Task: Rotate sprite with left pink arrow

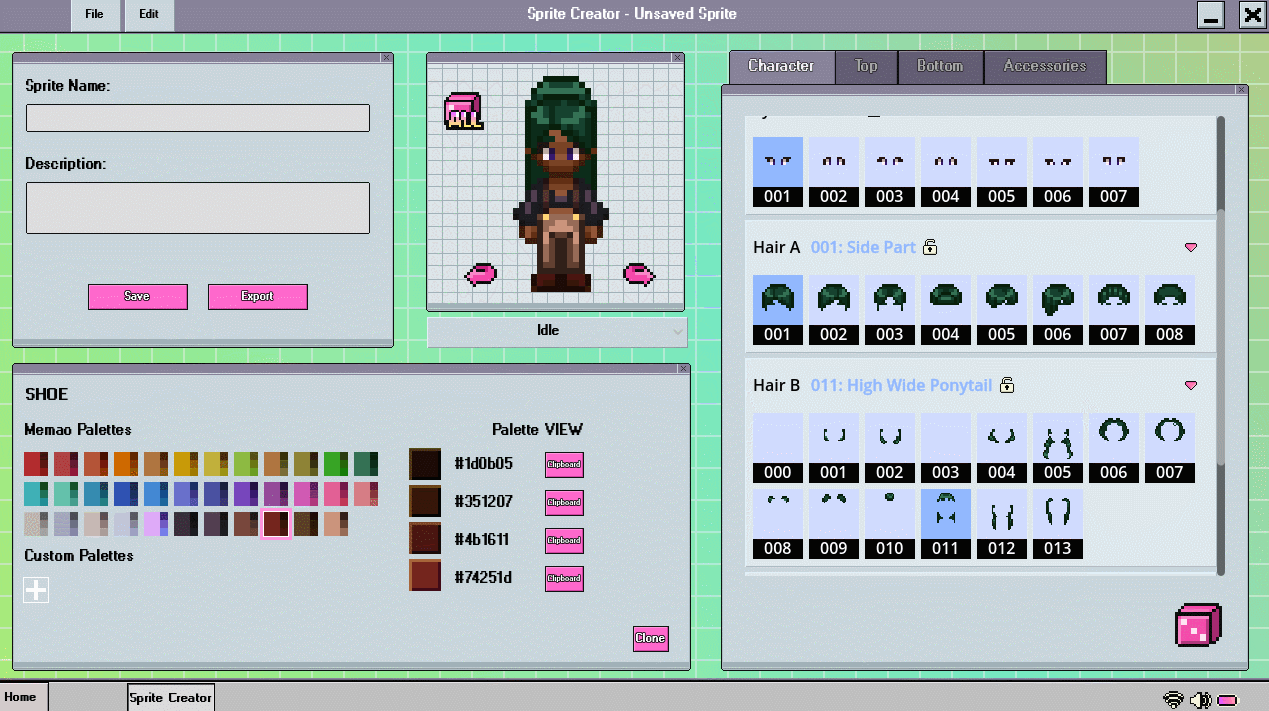Action: [x=481, y=273]
